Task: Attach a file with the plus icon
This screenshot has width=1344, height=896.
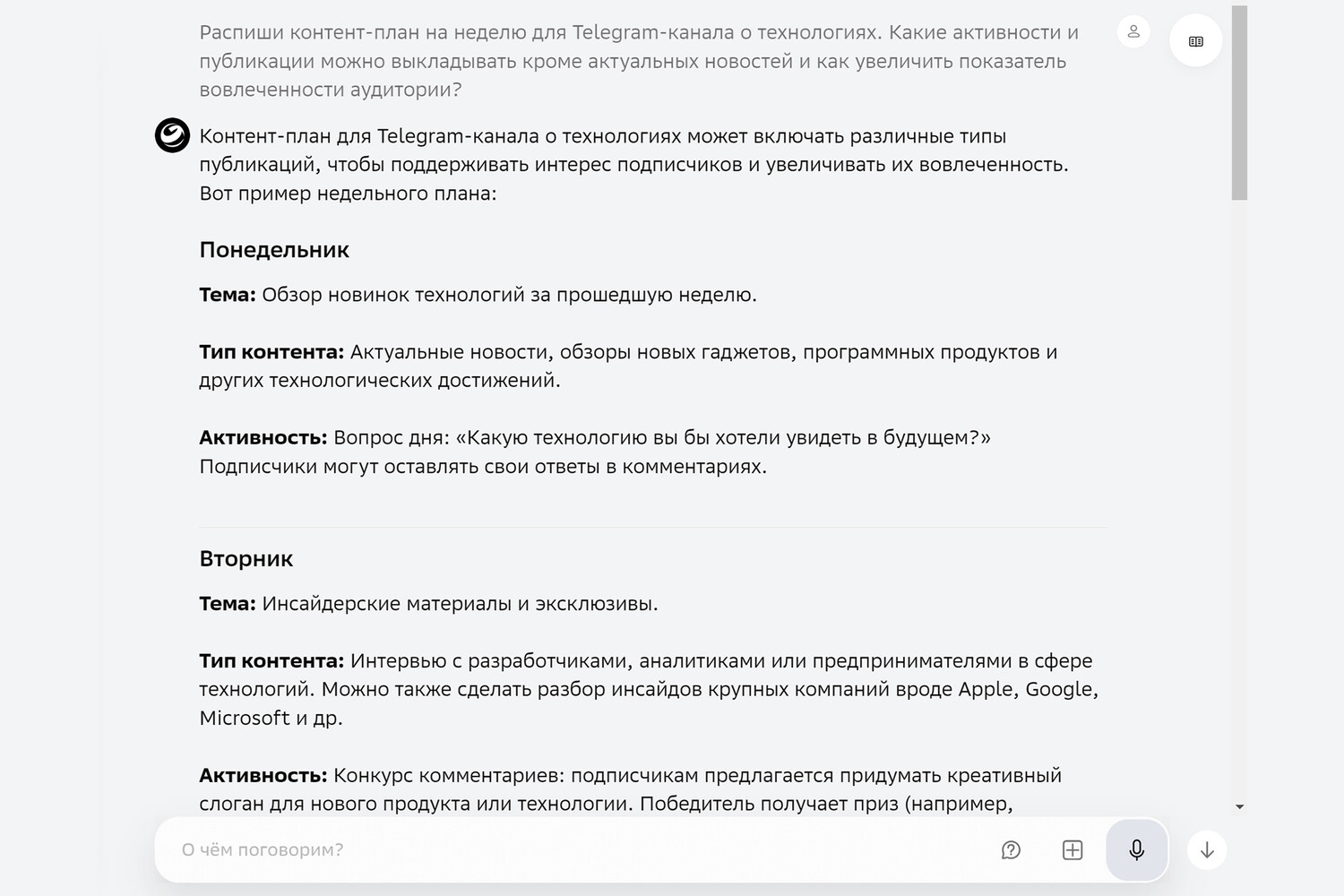Action: coord(1073,849)
